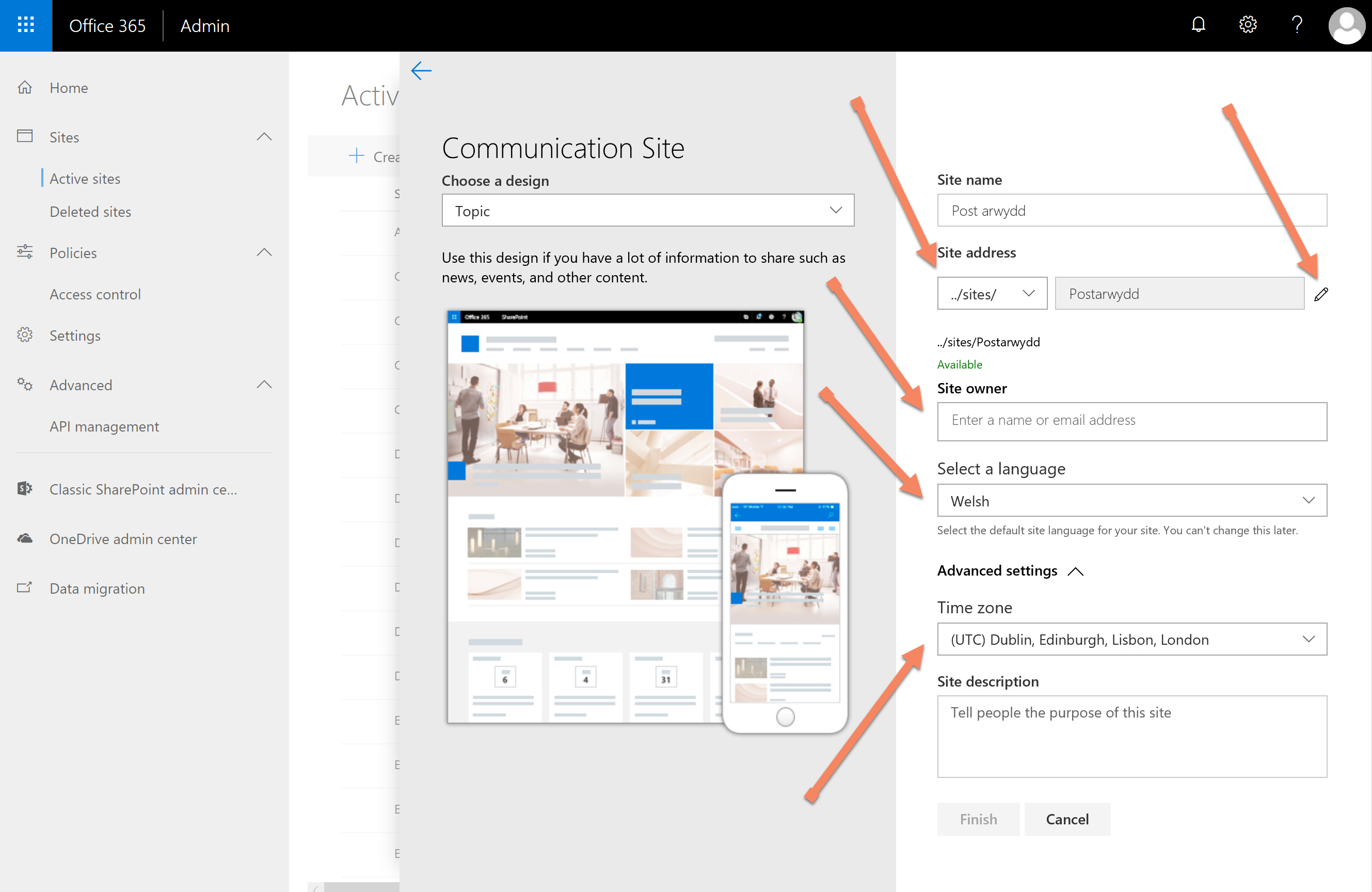Edit the site address using the pencil icon

tap(1321, 294)
